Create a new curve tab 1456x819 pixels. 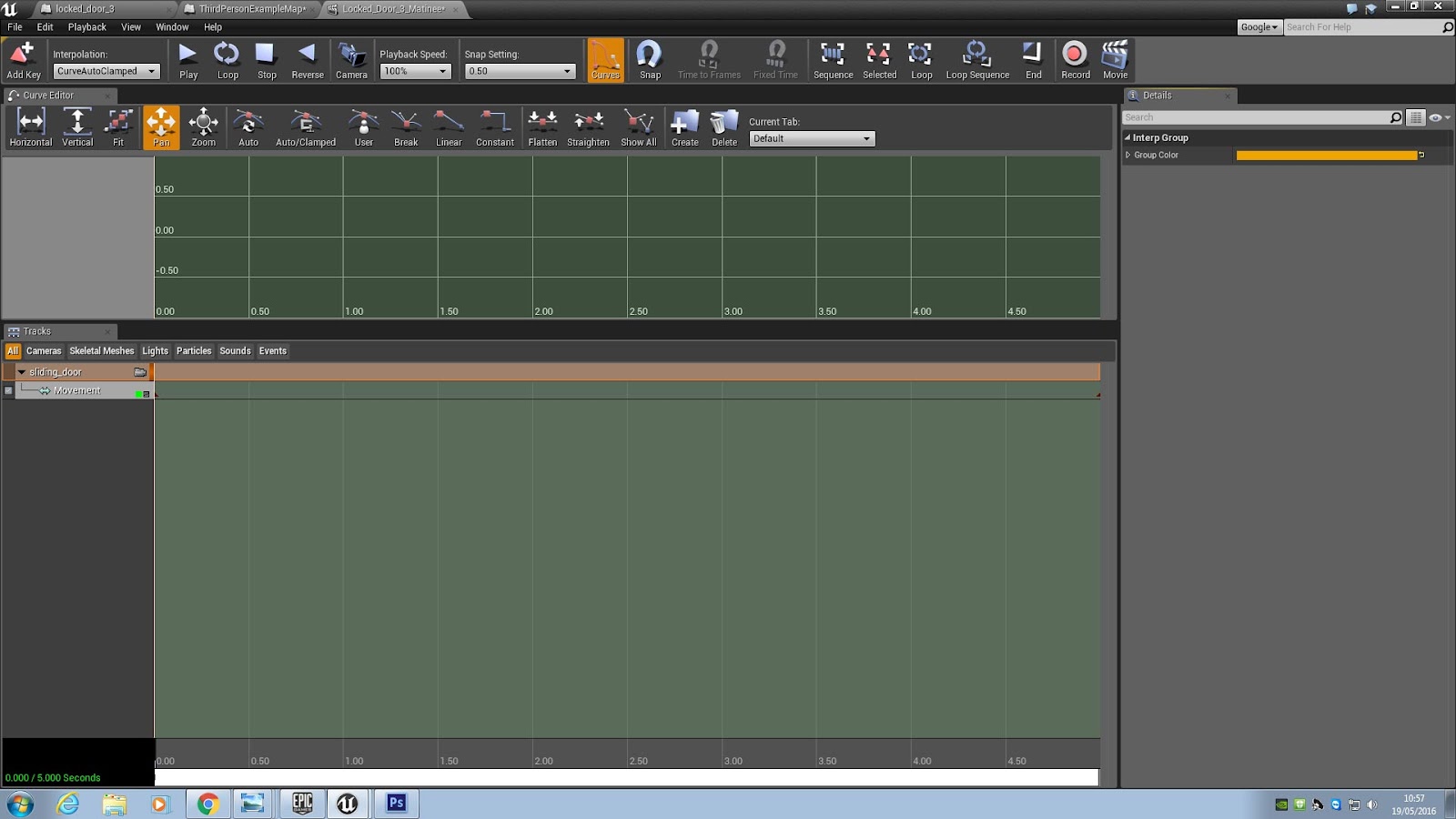[685, 127]
